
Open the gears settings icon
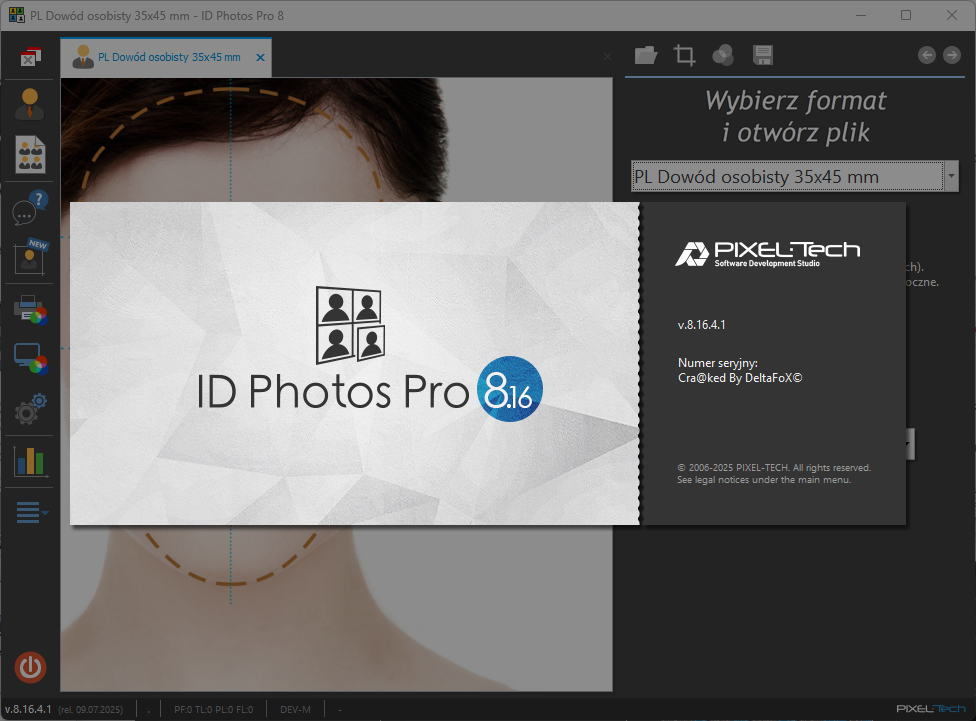(x=30, y=409)
